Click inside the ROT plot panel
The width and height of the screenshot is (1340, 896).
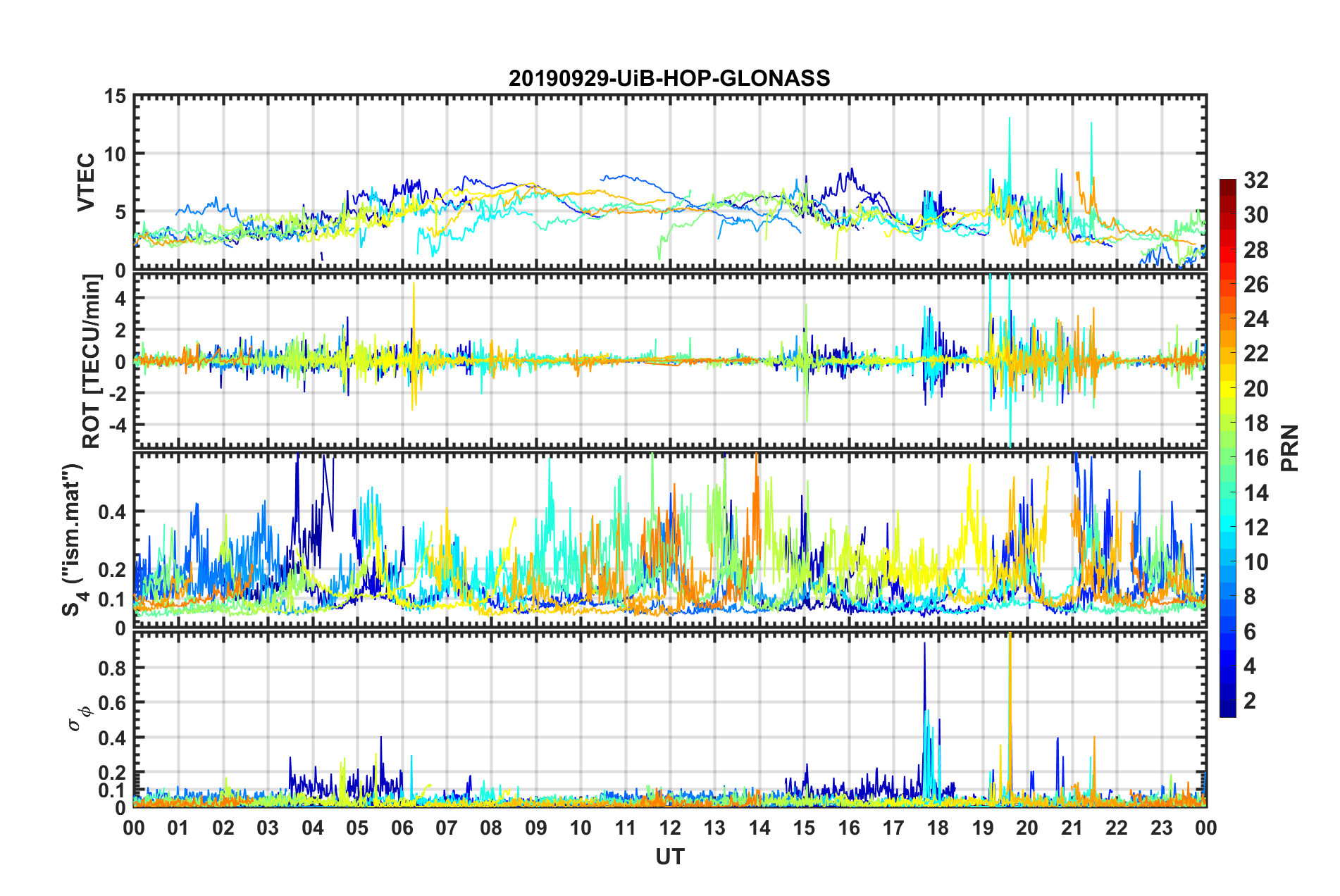click(x=670, y=361)
